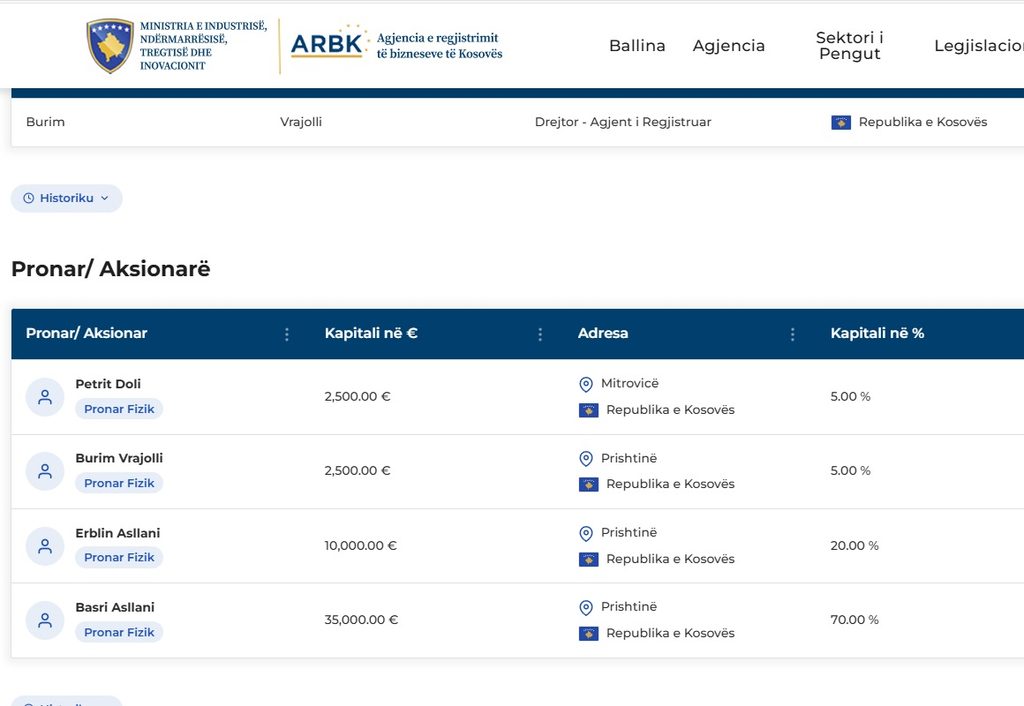Click the Erblin Asllani owner name
The width and height of the screenshot is (1024, 706).
click(118, 533)
